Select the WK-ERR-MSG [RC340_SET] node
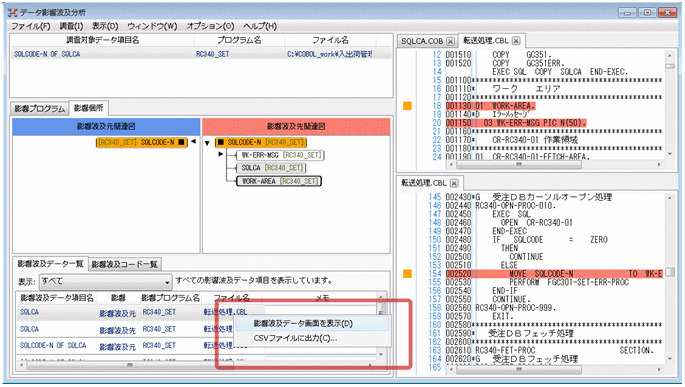This screenshot has height=387, width=685. pyautogui.click(x=280, y=155)
